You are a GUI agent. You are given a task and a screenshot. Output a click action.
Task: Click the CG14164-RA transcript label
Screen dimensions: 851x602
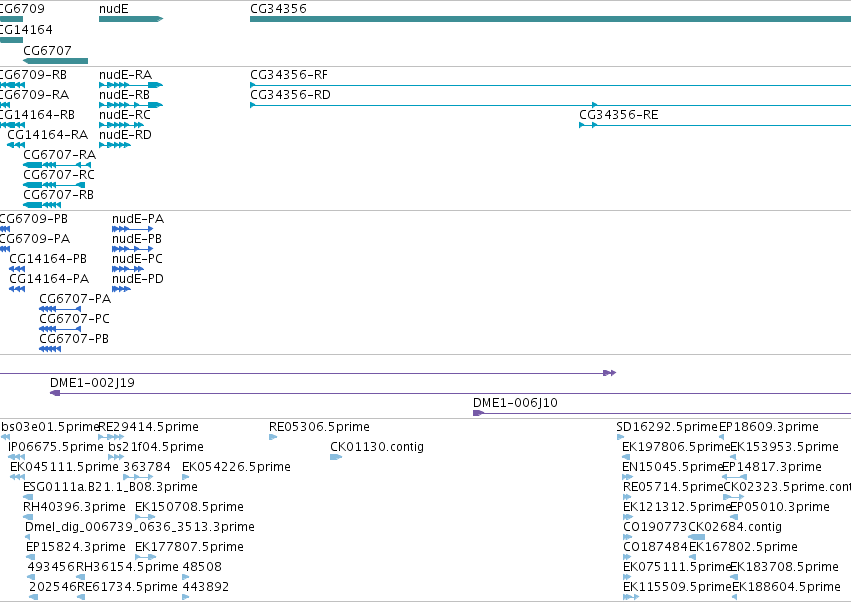(47, 135)
